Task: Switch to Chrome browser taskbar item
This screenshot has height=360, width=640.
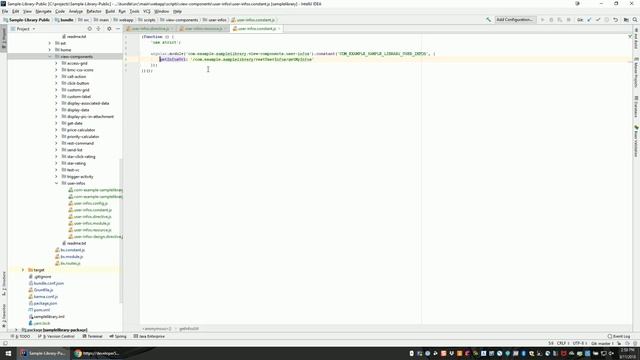Action: click(98, 353)
